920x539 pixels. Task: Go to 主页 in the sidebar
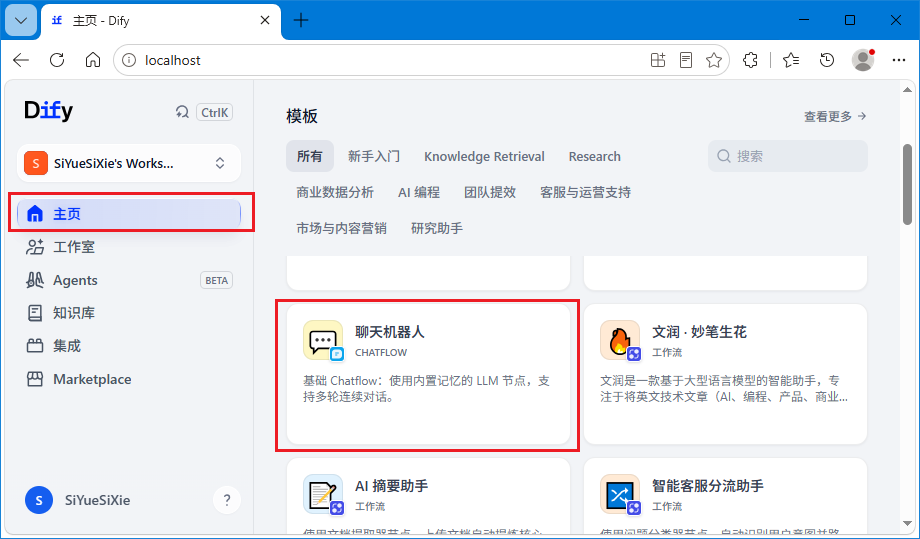pos(129,214)
